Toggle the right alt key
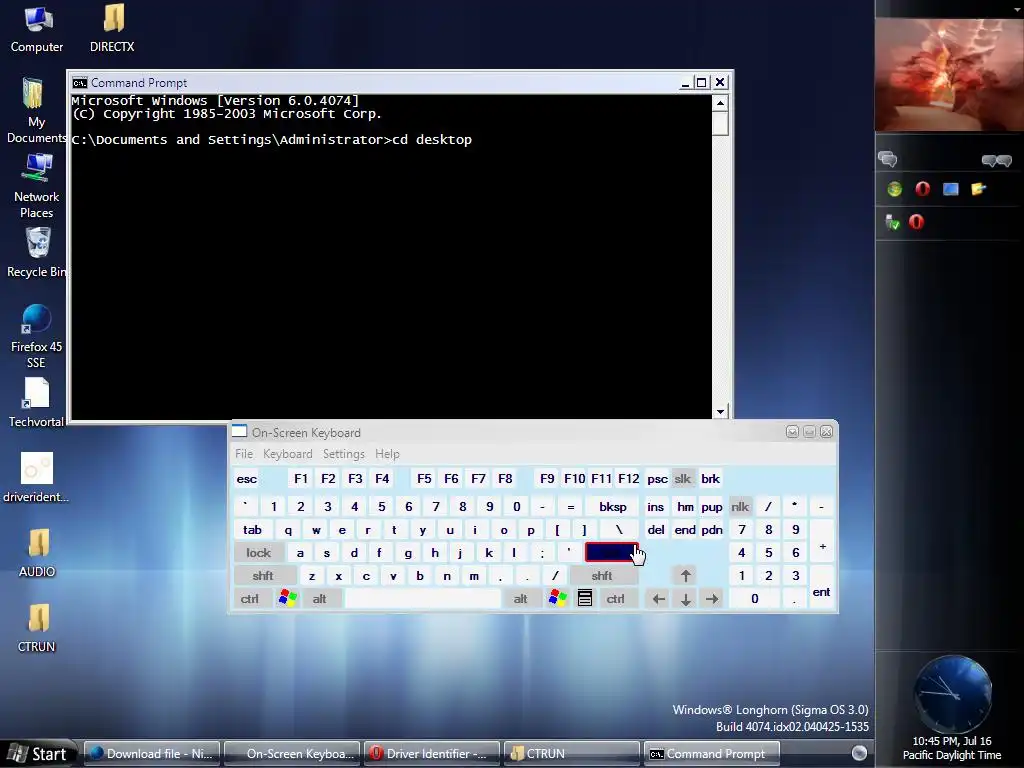The image size is (1024, 768). coord(520,598)
